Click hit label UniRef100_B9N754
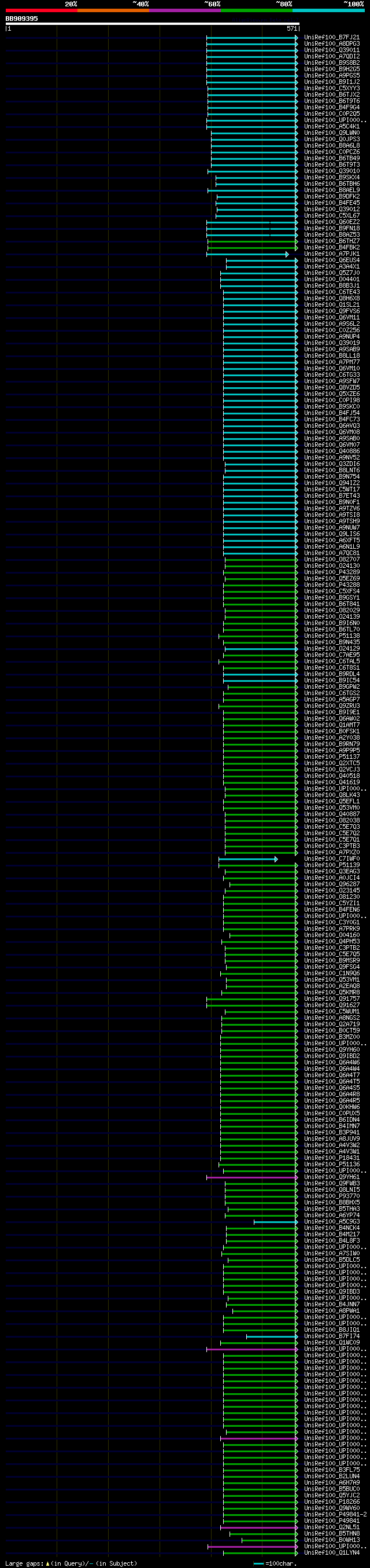Image resolution: width=370 pixels, height=1568 pixels. [x=332, y=476]
